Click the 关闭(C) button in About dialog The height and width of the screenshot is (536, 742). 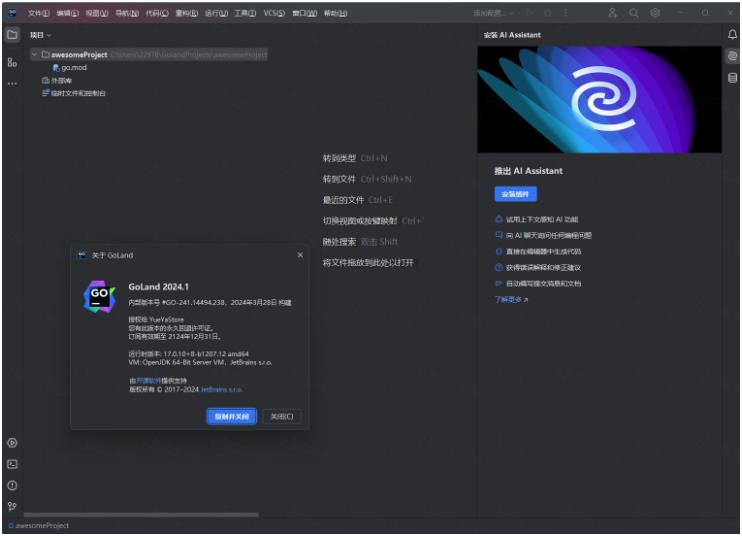282,416
